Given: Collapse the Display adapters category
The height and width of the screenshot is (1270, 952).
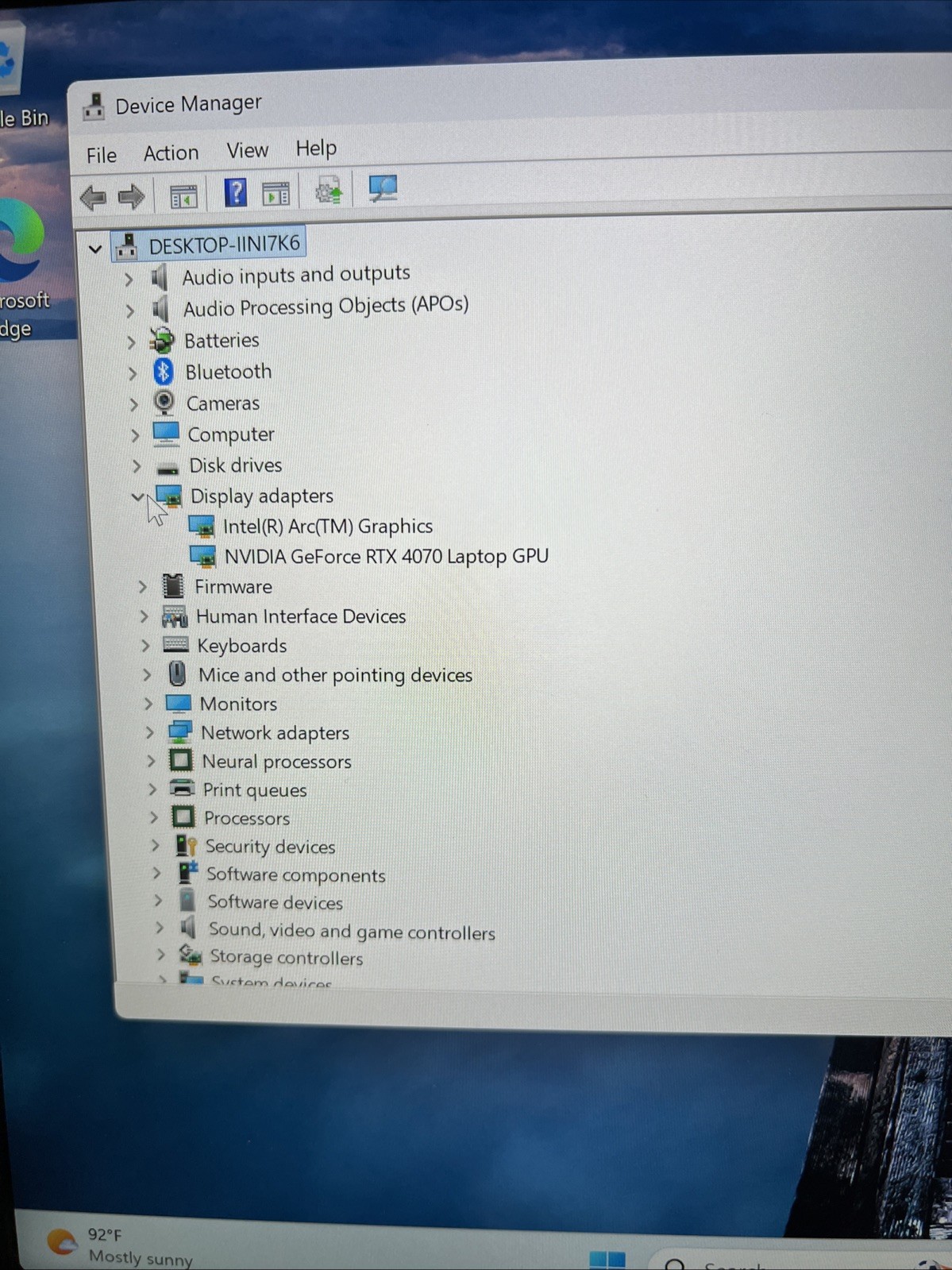Looking at the screenshot, I should 137,497.
